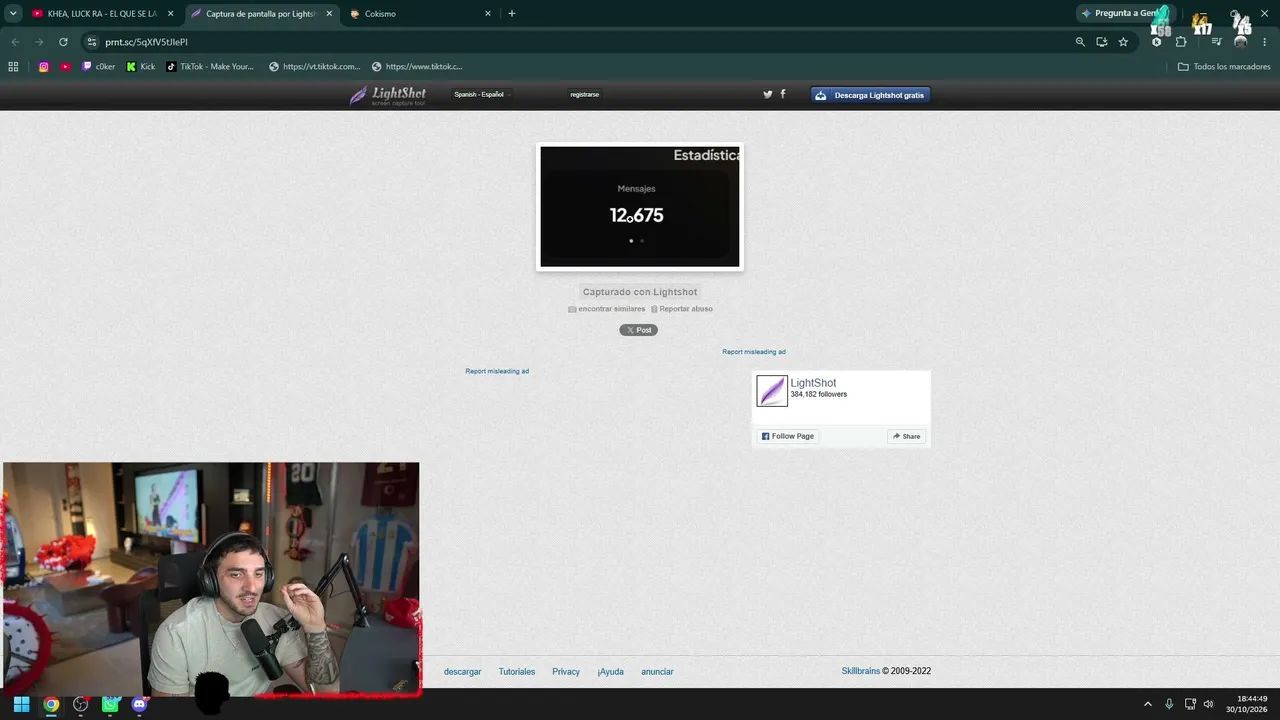Click the browser back arrow
This screenshot has width=1280, height=720.
[x=15, y=42]
